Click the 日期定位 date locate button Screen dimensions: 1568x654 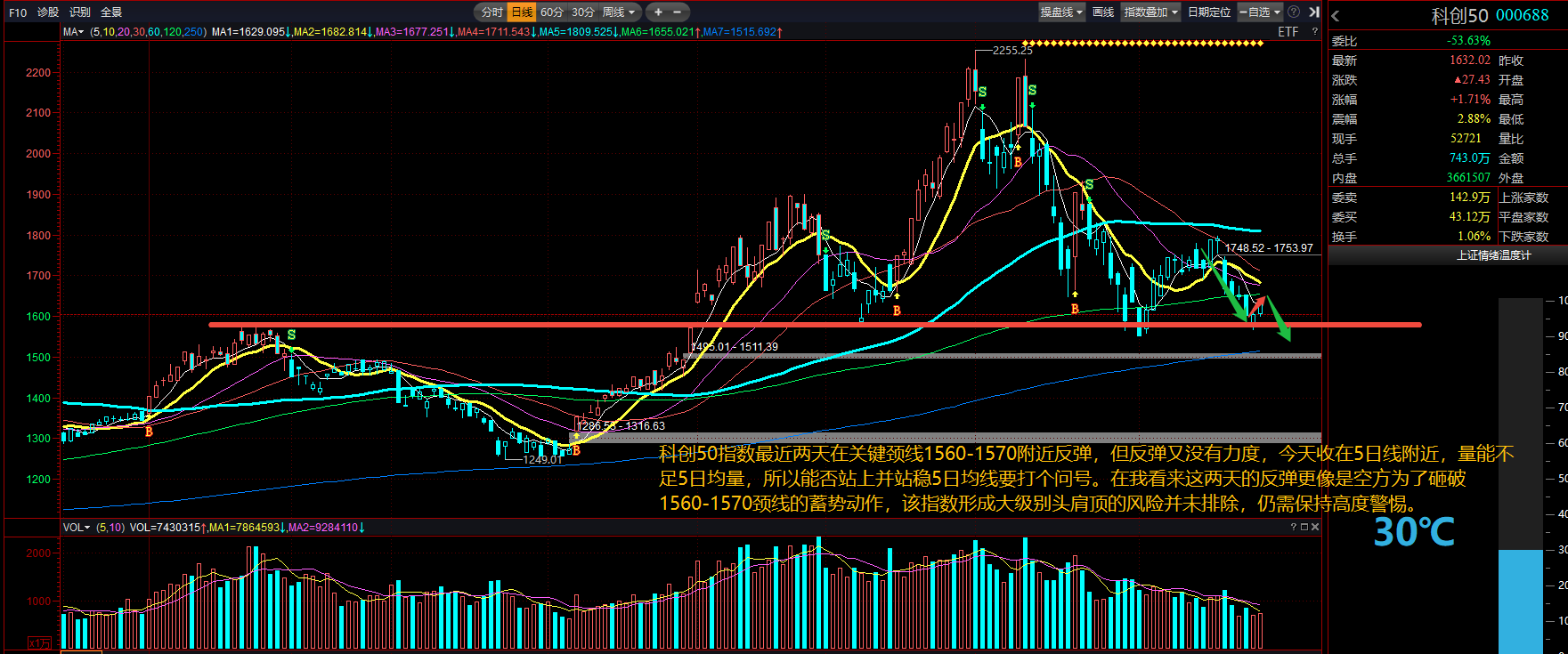pos(1209,12)
